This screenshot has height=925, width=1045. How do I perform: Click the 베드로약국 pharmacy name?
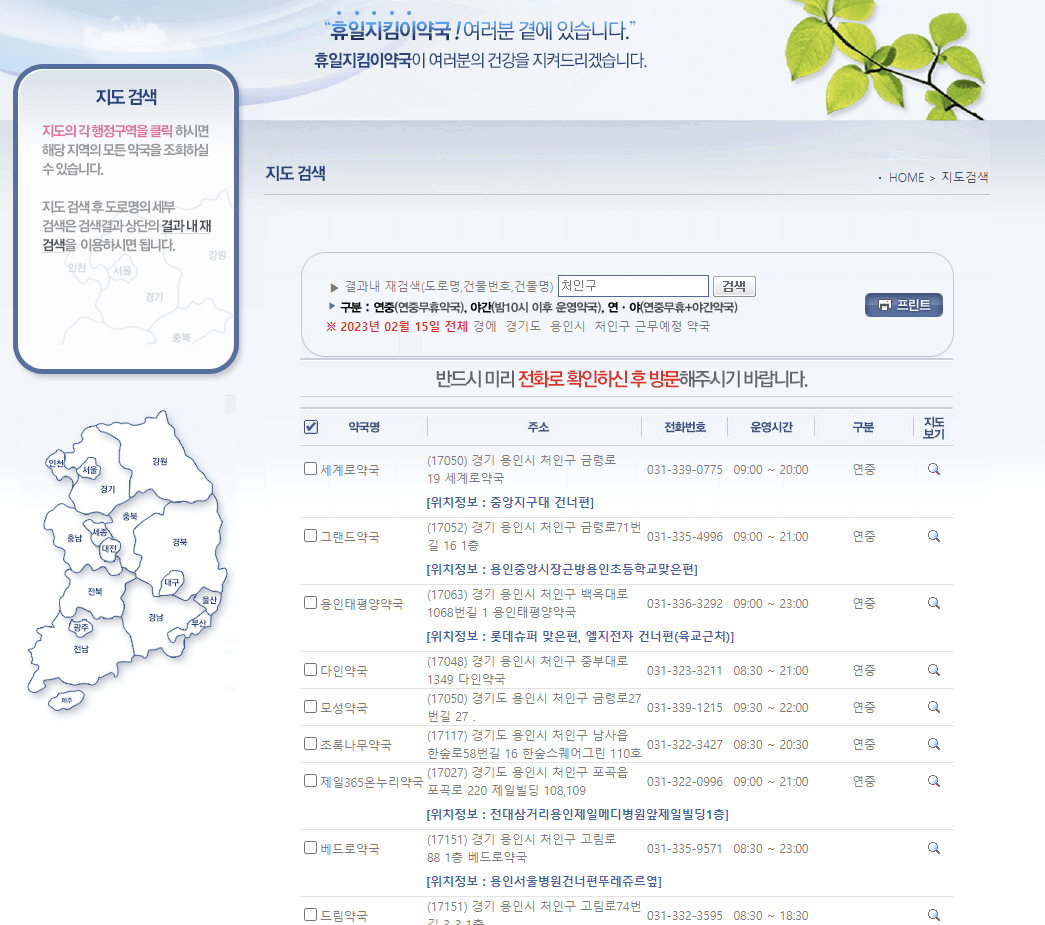point(350,849)
